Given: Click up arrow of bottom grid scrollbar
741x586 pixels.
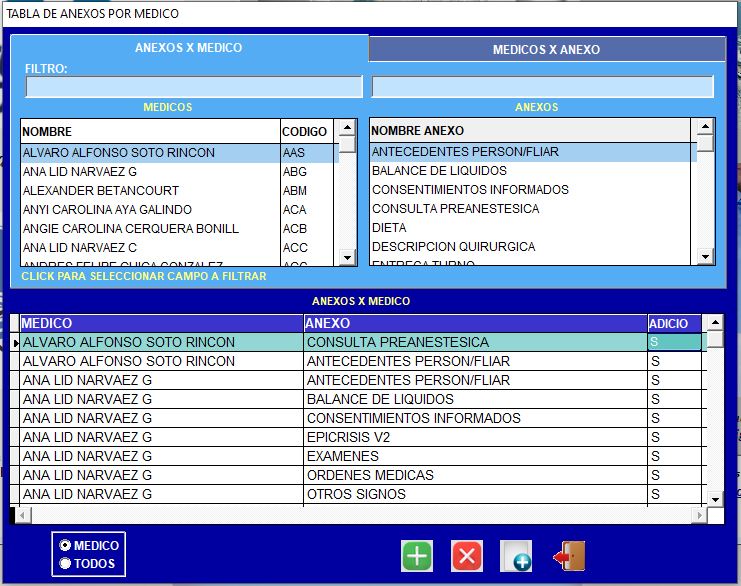Looking at the screenshot, I should pos(715,323).
